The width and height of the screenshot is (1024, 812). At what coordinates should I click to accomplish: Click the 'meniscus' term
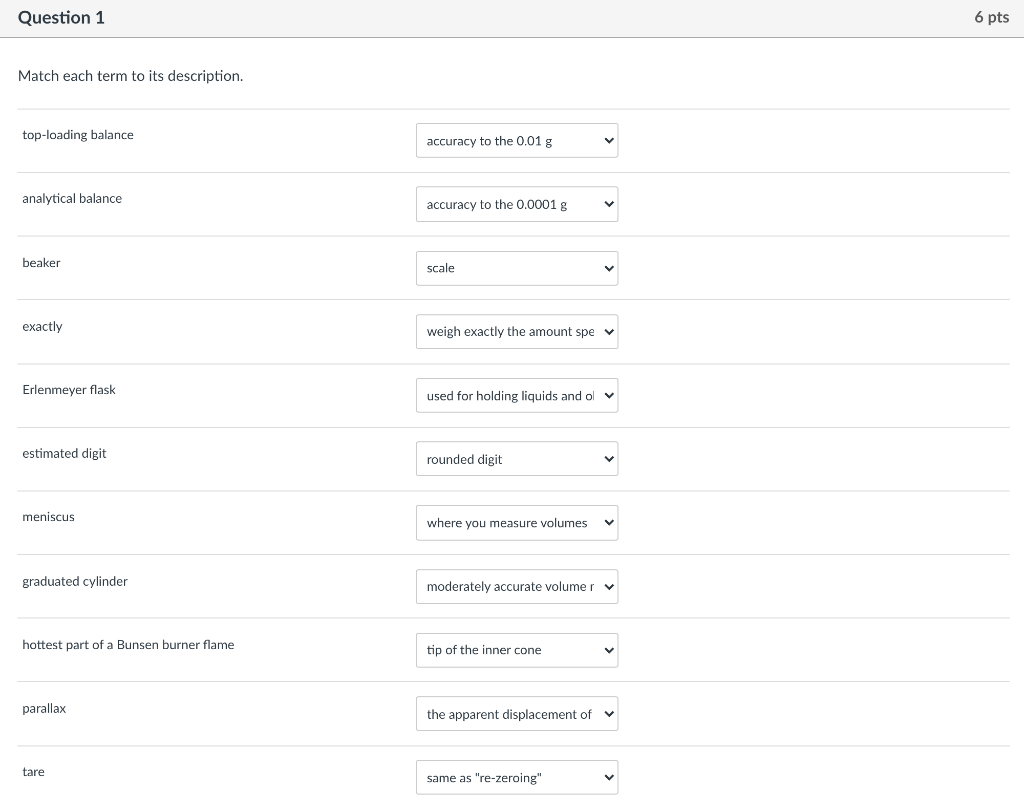click(x=48, y=517)
